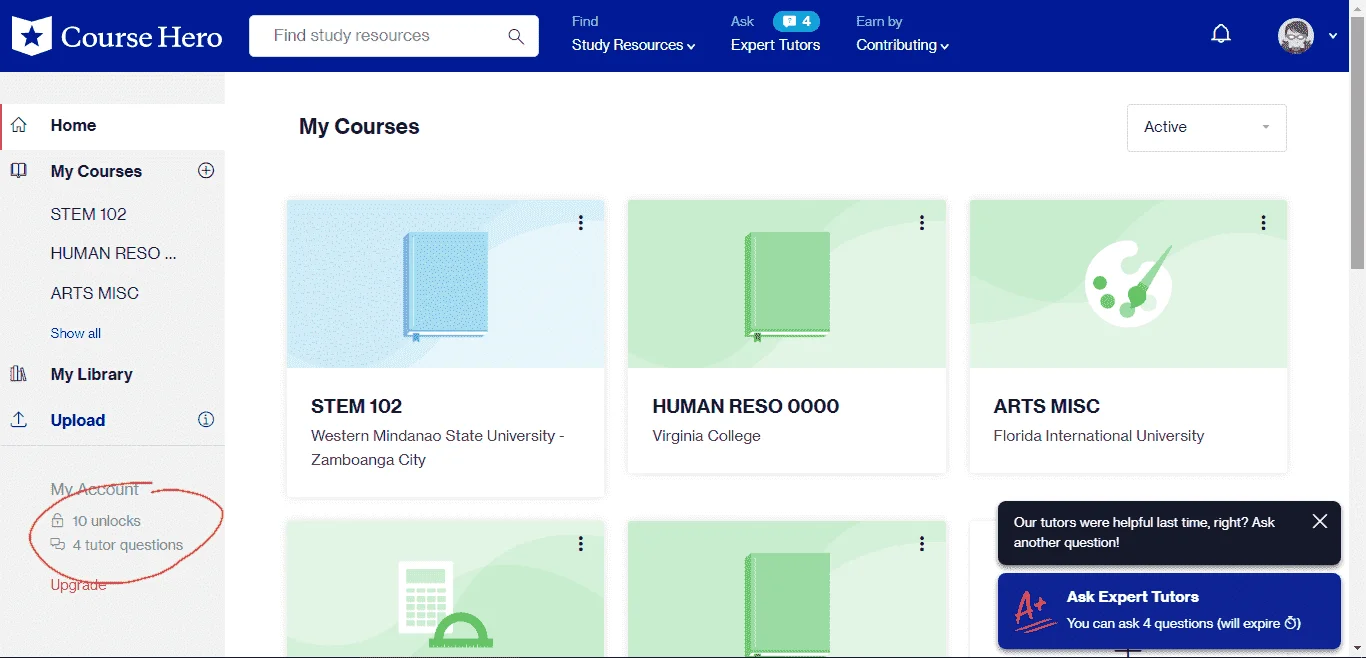Click the 10 unlocks text
Viewport: 1366px width, 658px height.
pyautogui.click(x=106, y=521)
